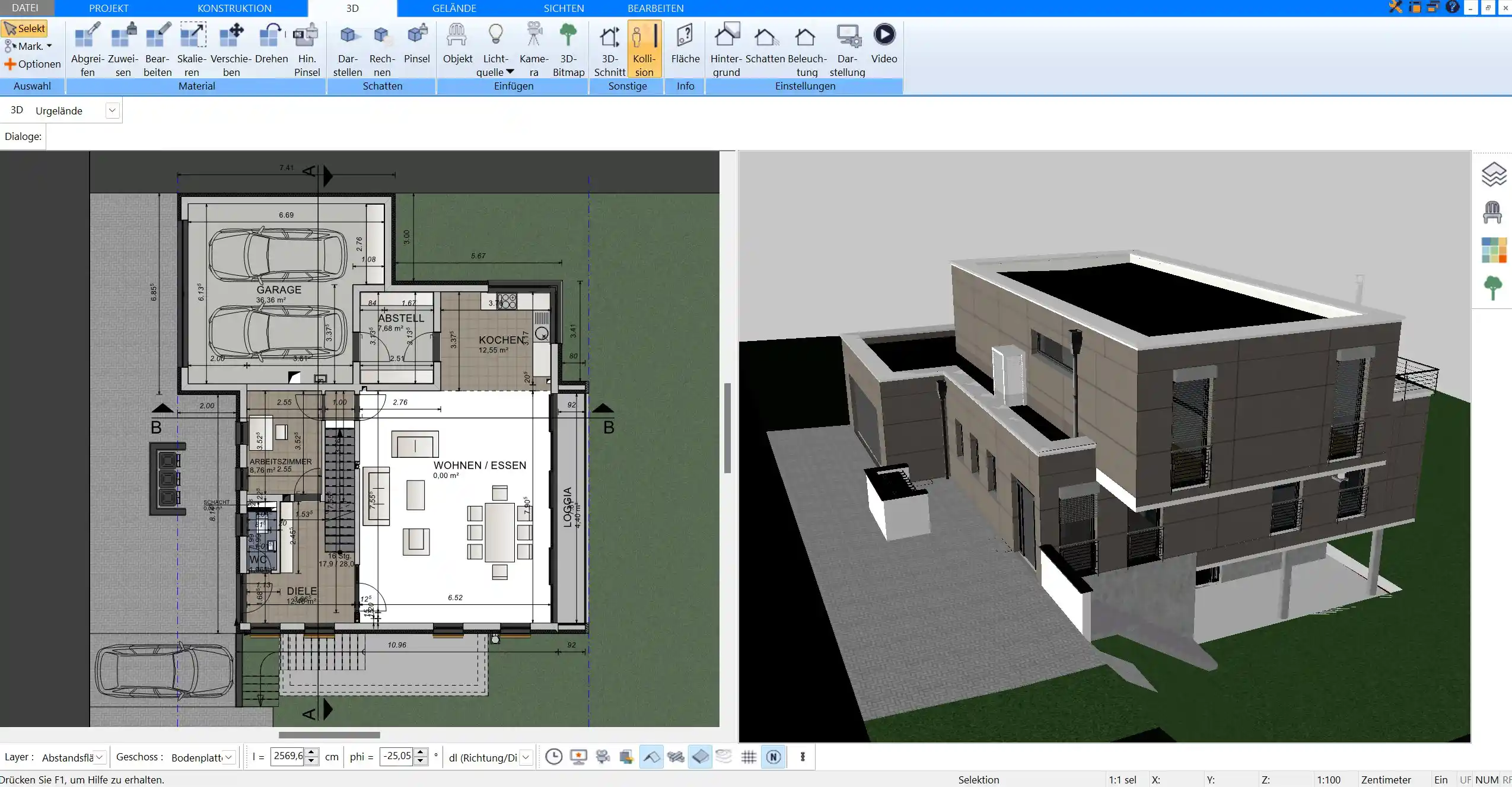Open the materials palette in right sidebar

1494,250
